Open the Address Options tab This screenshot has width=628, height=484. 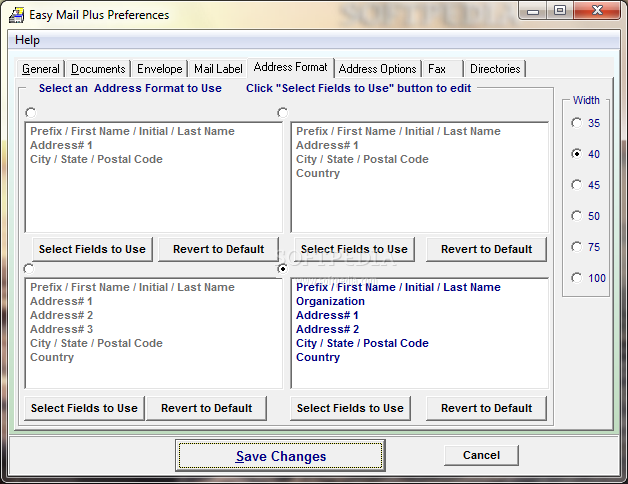(x=377, y=69)
